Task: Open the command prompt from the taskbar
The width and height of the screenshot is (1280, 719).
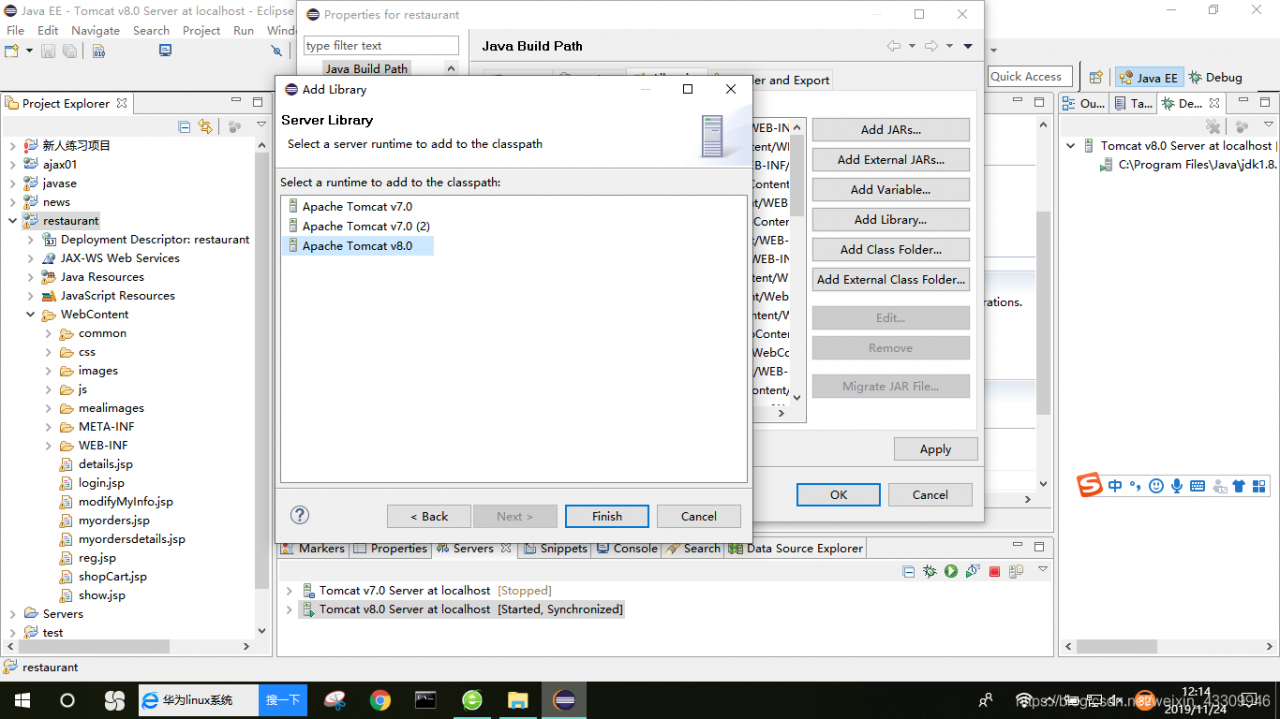Action: (426, 700)
